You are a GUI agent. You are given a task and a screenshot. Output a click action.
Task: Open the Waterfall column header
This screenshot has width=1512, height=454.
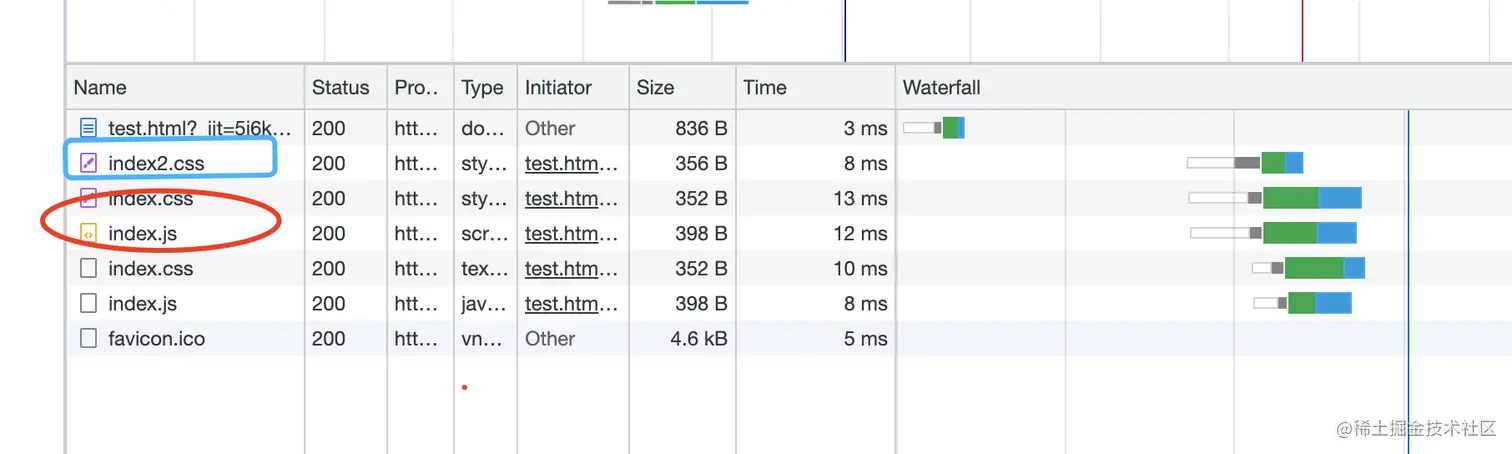(x=941, y=88)
